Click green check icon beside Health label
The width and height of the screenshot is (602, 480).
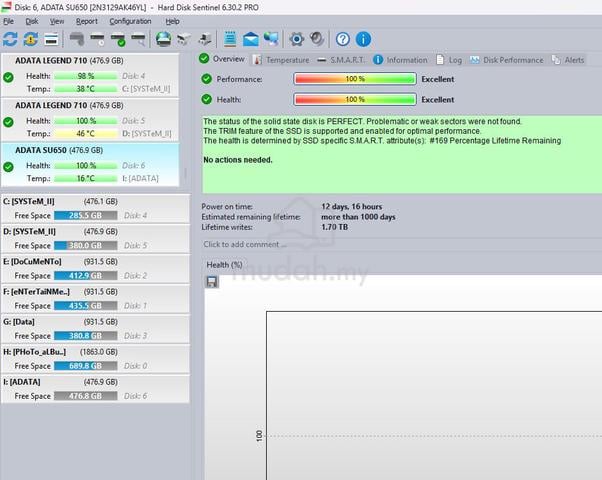click(207, 99)
